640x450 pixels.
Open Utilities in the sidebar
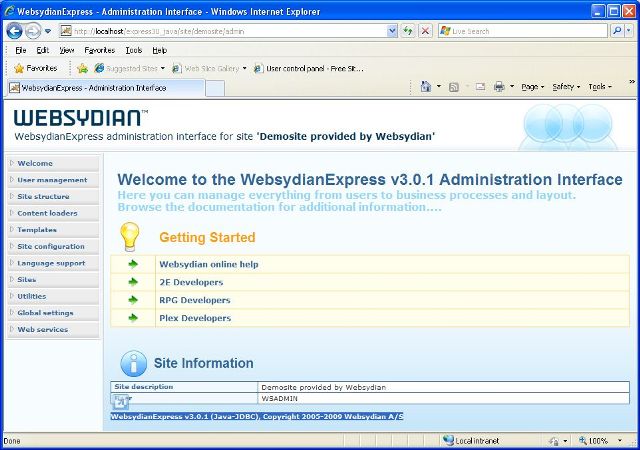(53, 296)
